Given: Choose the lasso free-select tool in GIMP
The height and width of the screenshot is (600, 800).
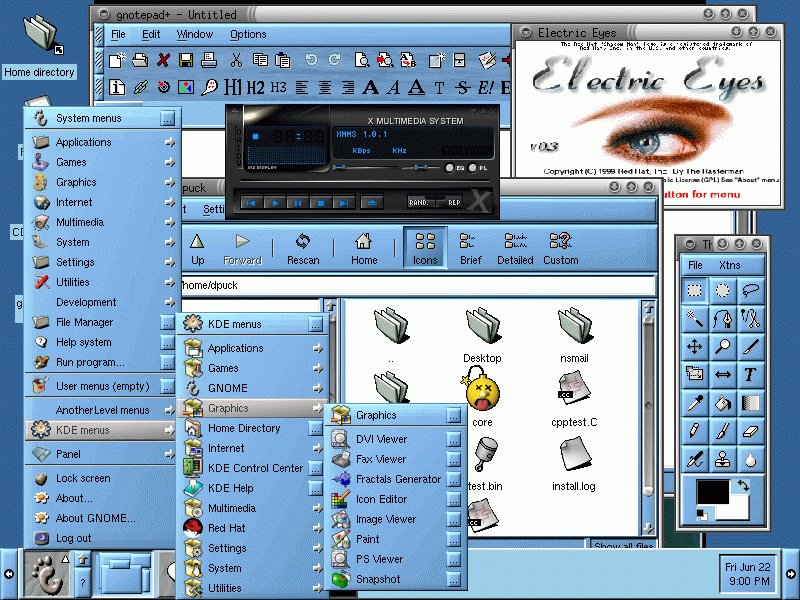Looking at the screenshot, I should pyautogui.click(x=751, y=291).
